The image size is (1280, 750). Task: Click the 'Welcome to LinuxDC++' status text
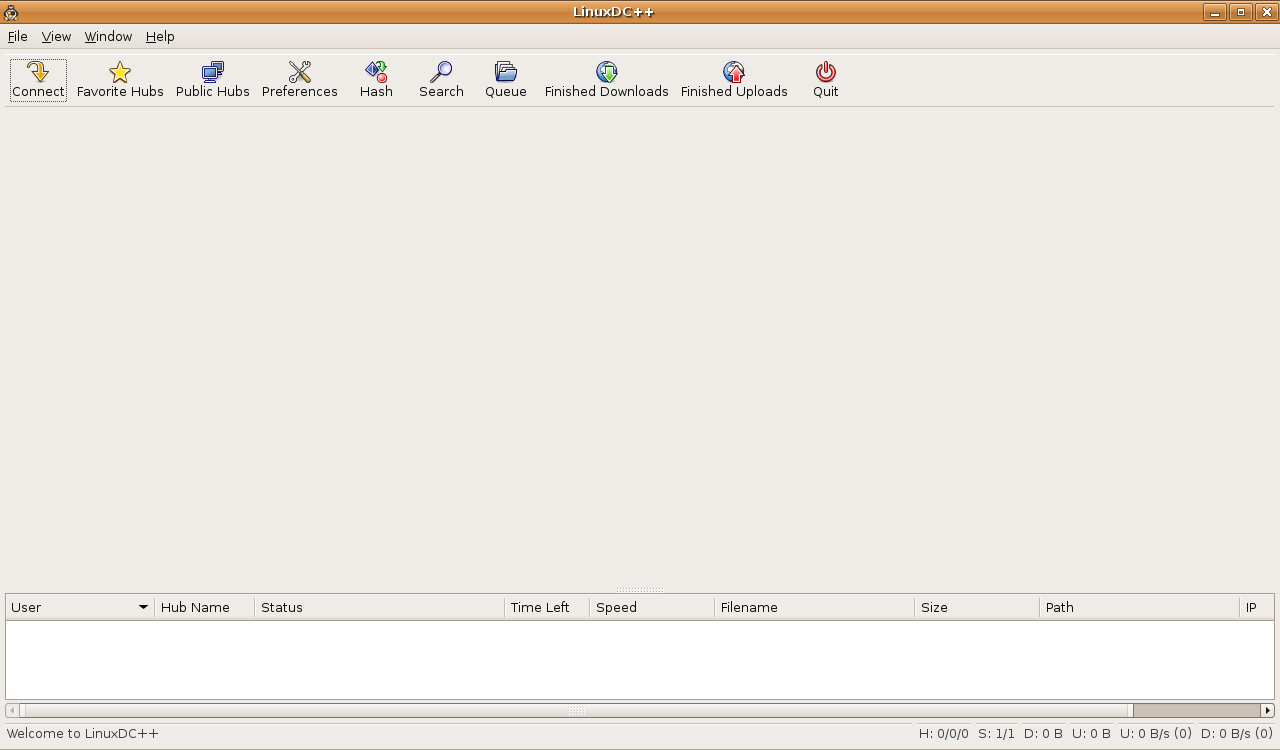[x=83, y=734]
